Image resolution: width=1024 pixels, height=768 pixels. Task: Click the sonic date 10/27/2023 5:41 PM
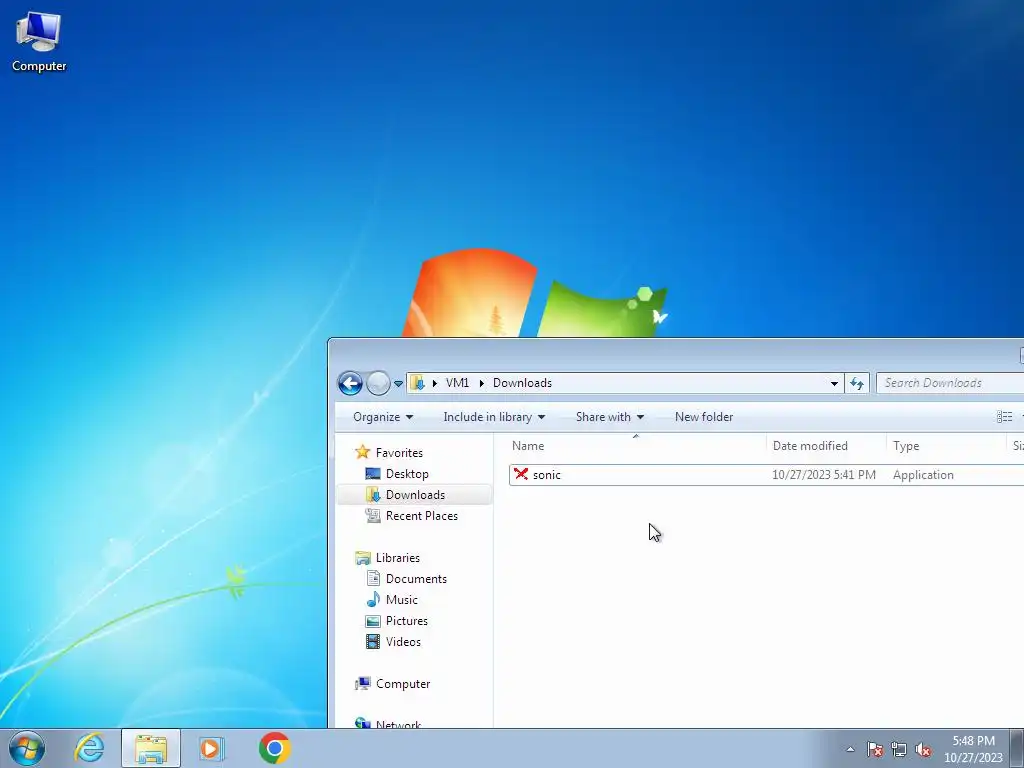pos(824,475)
